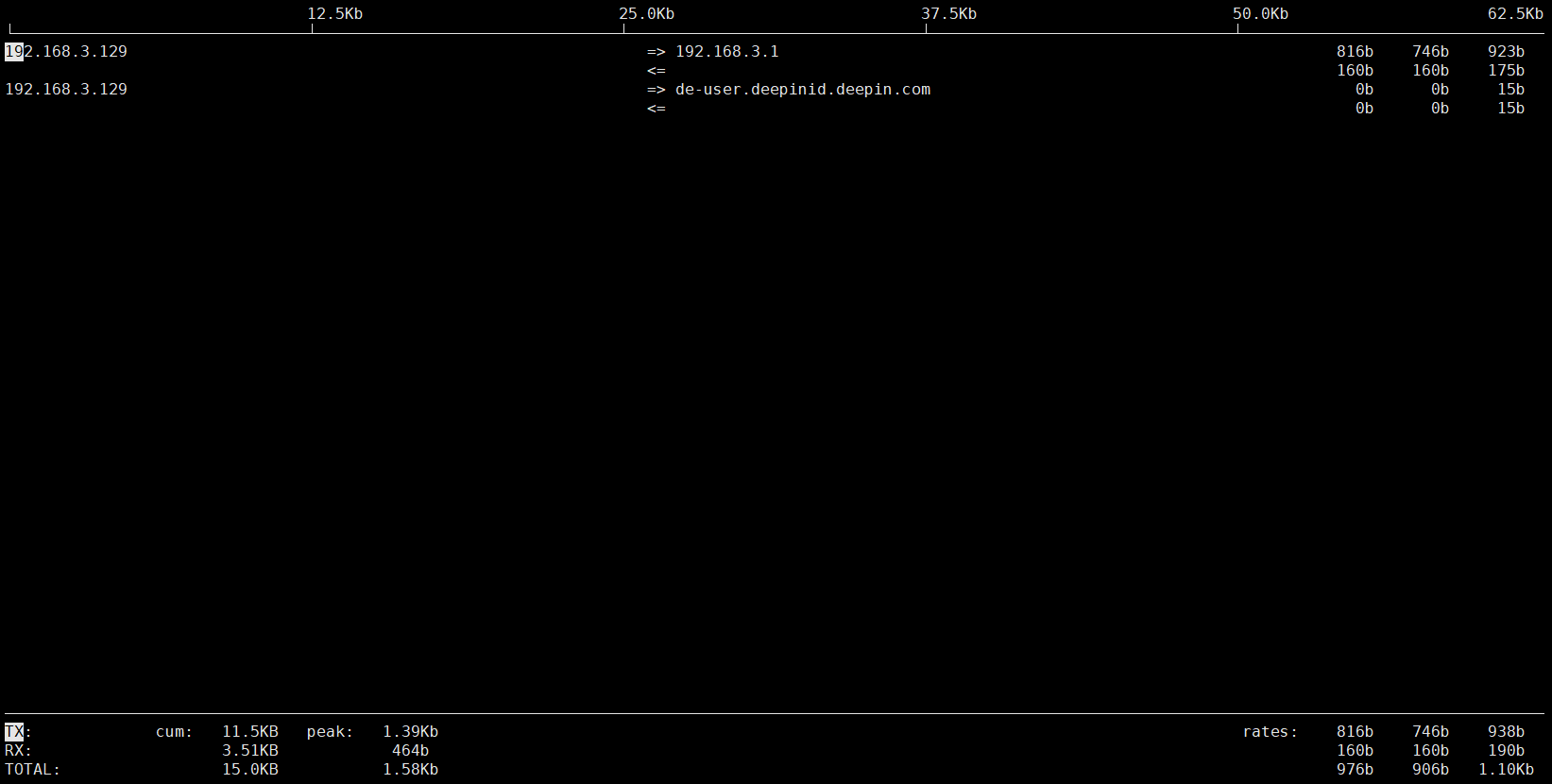Click the 923b rate value
The width and height of the screenshot is (1552, 784).
[x=1507, y=51]
